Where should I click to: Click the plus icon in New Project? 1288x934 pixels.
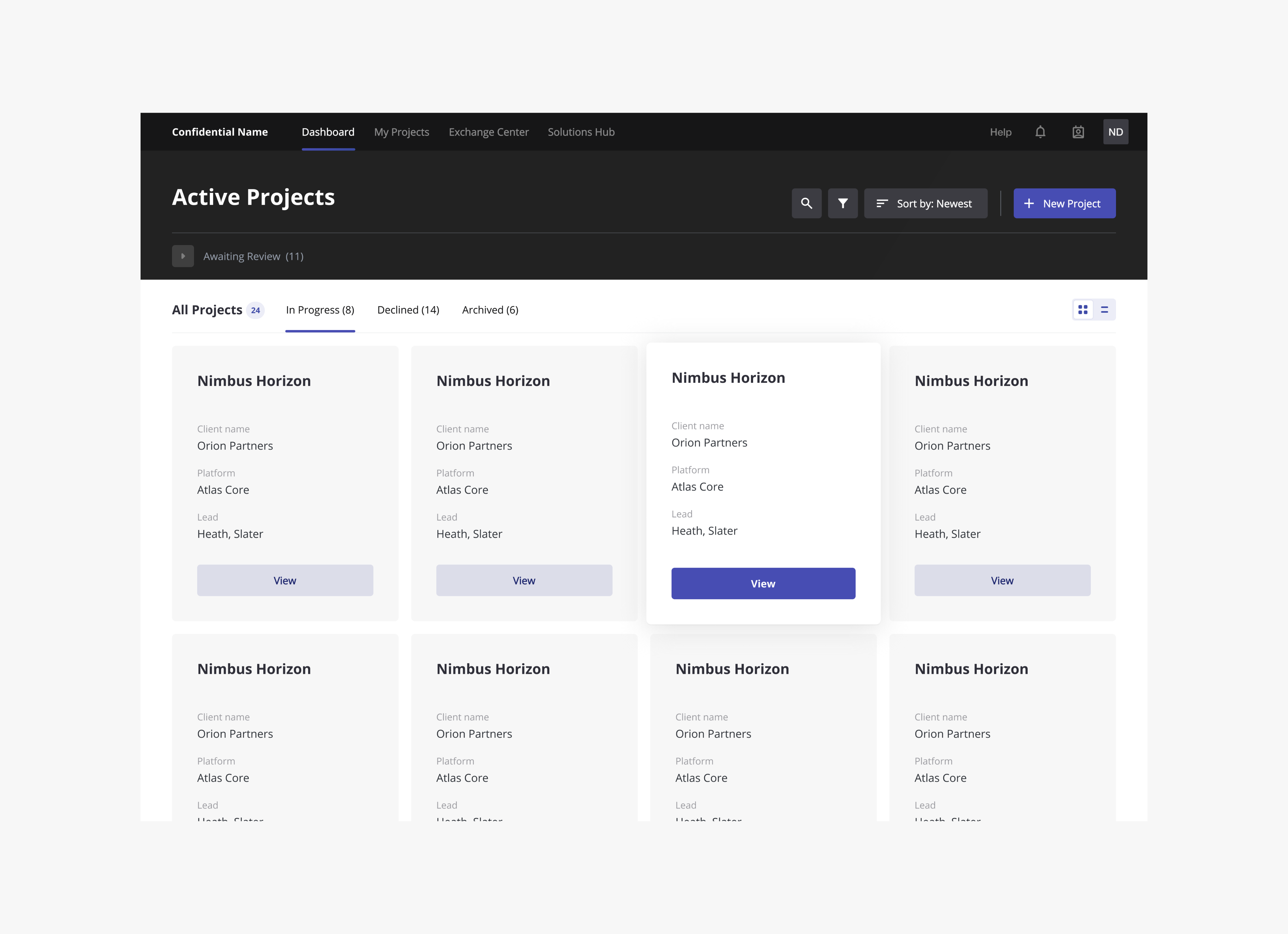(x=1029, y=204)
